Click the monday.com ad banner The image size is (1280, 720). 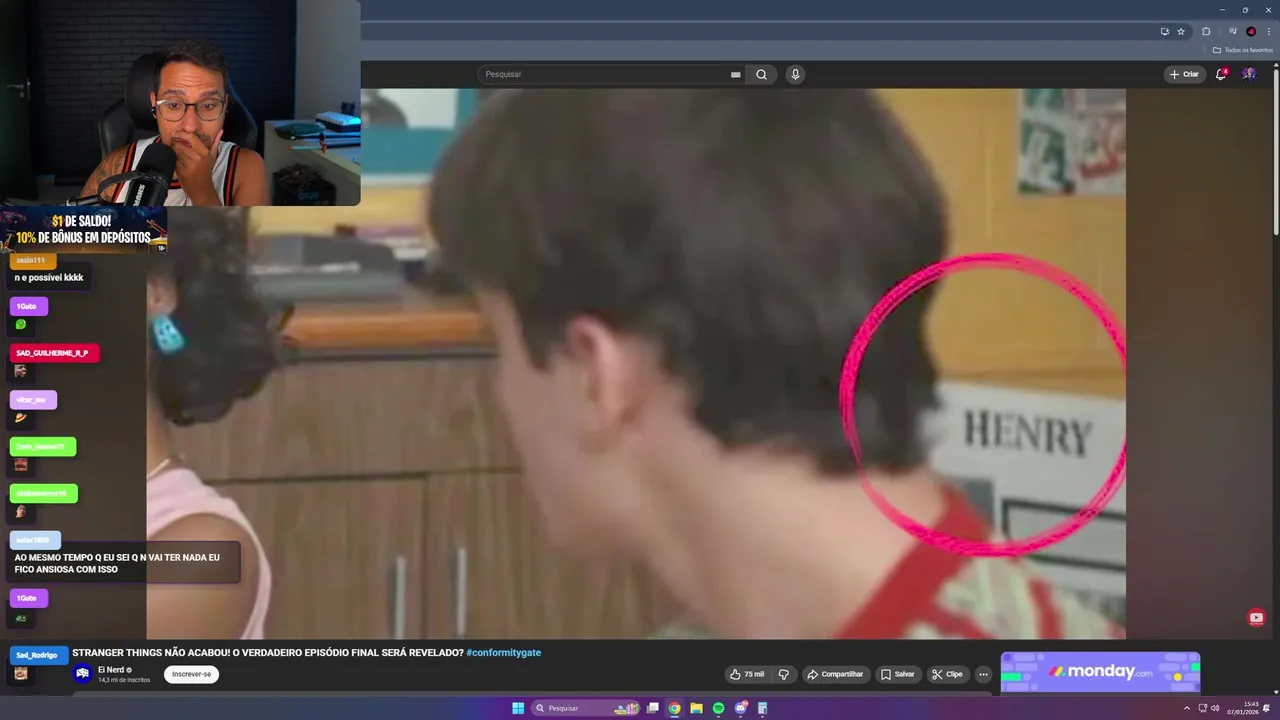tap(1100, 672)
